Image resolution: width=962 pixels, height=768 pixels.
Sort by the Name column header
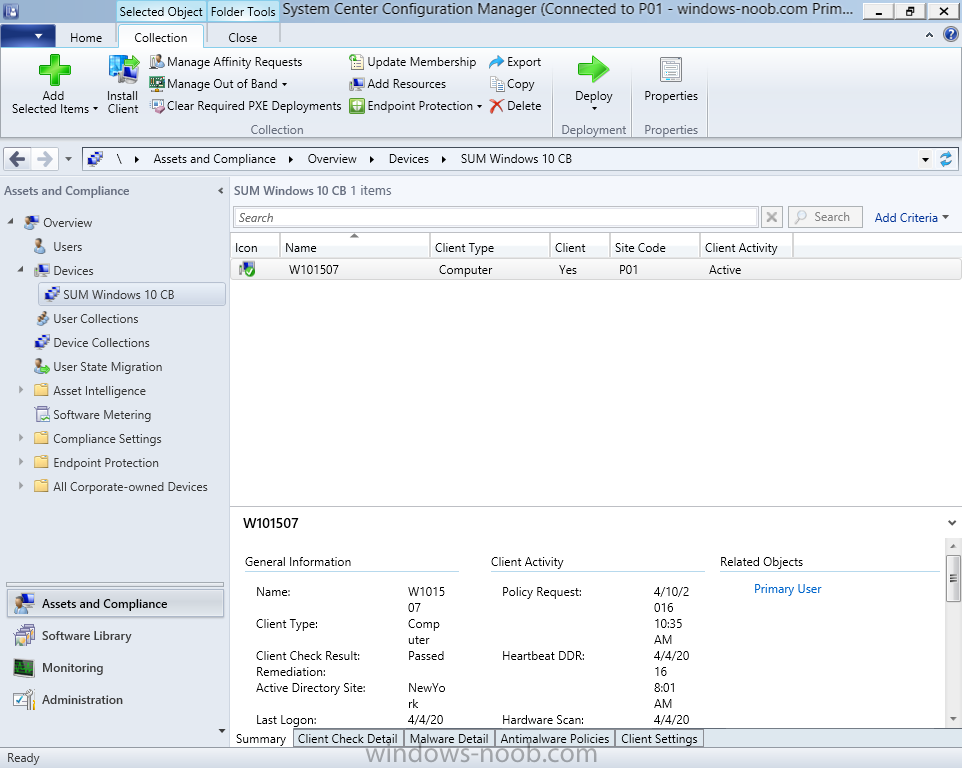tap(355, 247)
